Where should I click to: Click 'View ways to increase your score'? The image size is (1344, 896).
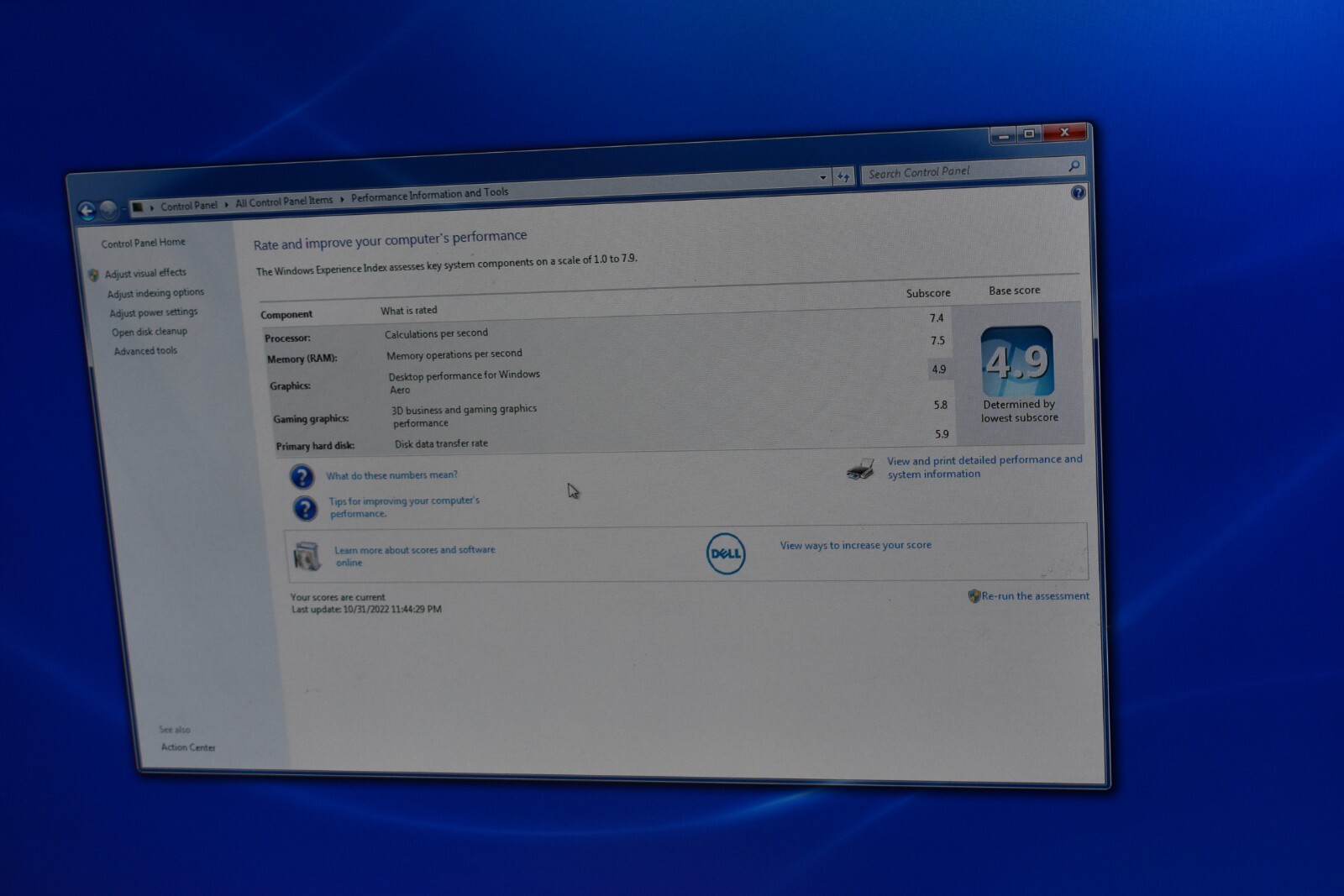[x=856, y=545]
